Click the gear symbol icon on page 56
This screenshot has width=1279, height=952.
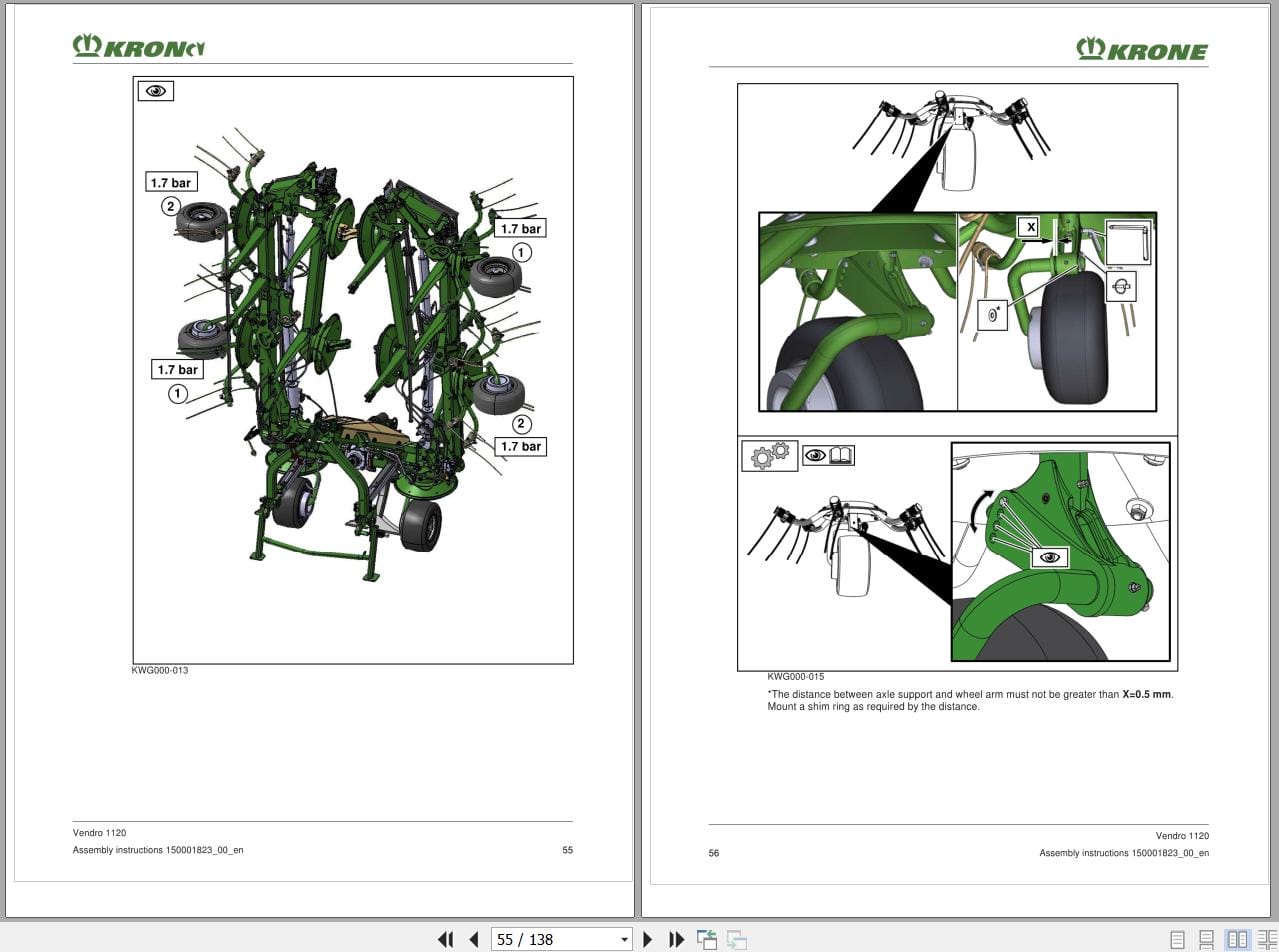(x=768, y=455)
